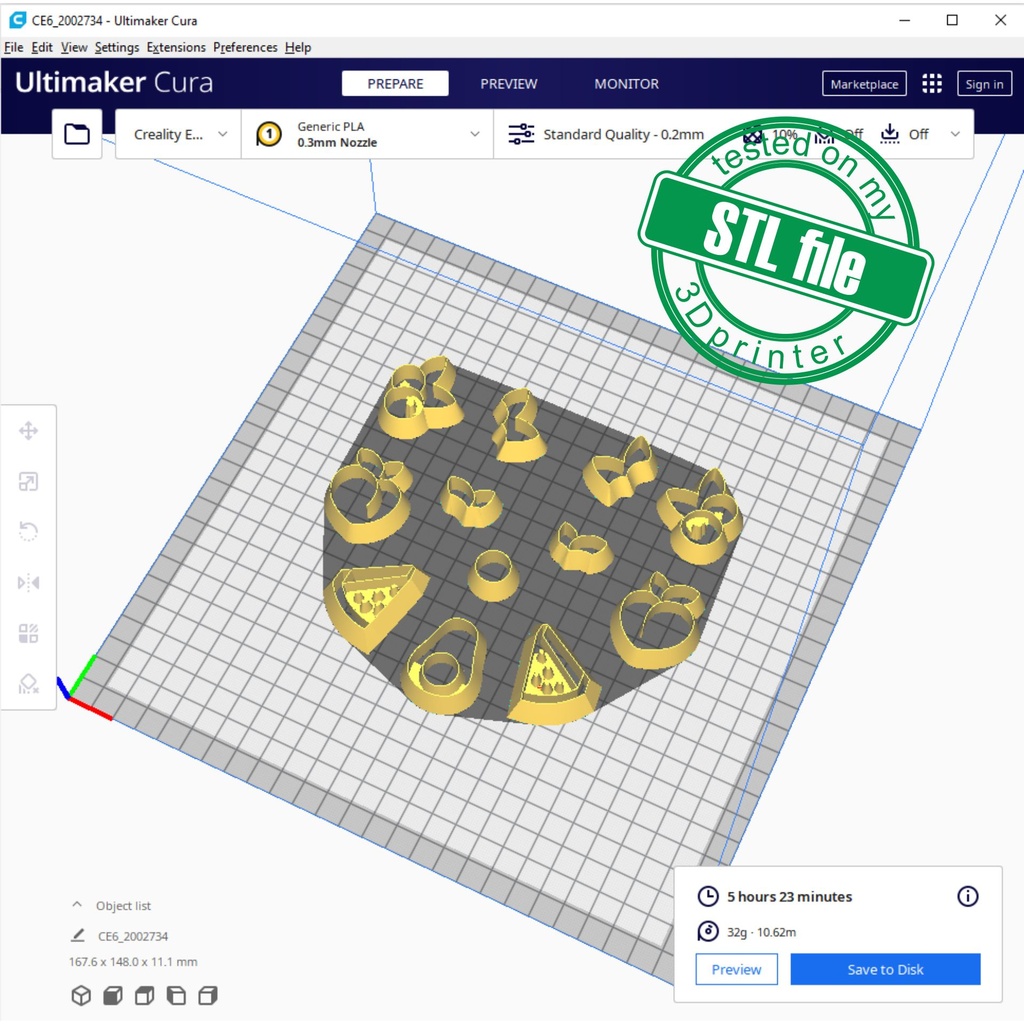Viewport: 1024px width, 1024px height.
Task: Open the apps grid icon
Action: click(x=932, y=84)
